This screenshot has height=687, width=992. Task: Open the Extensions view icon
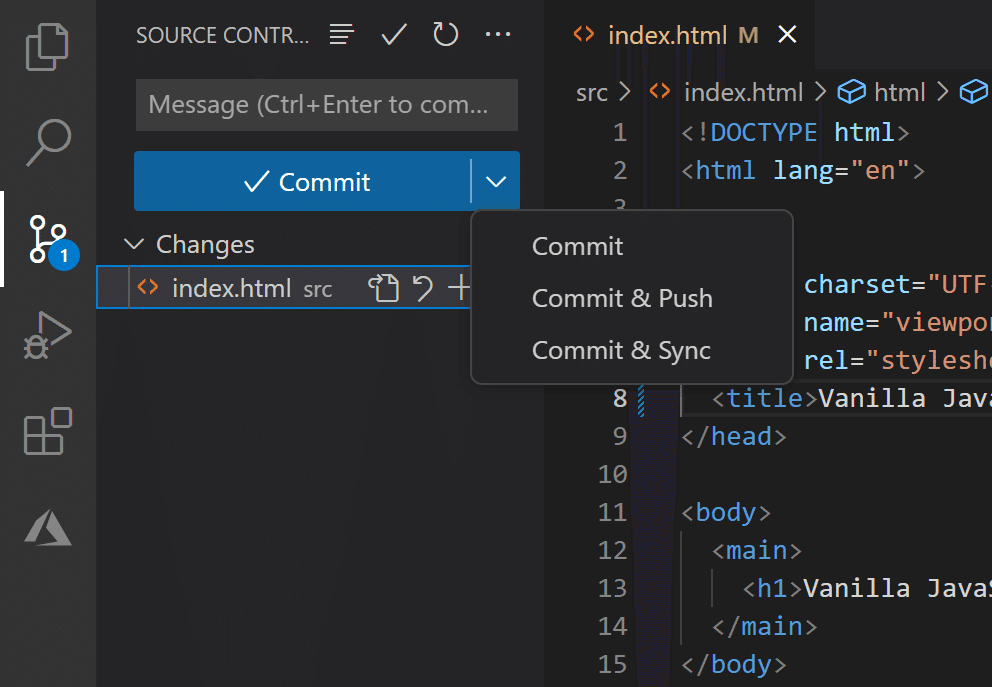48,432
